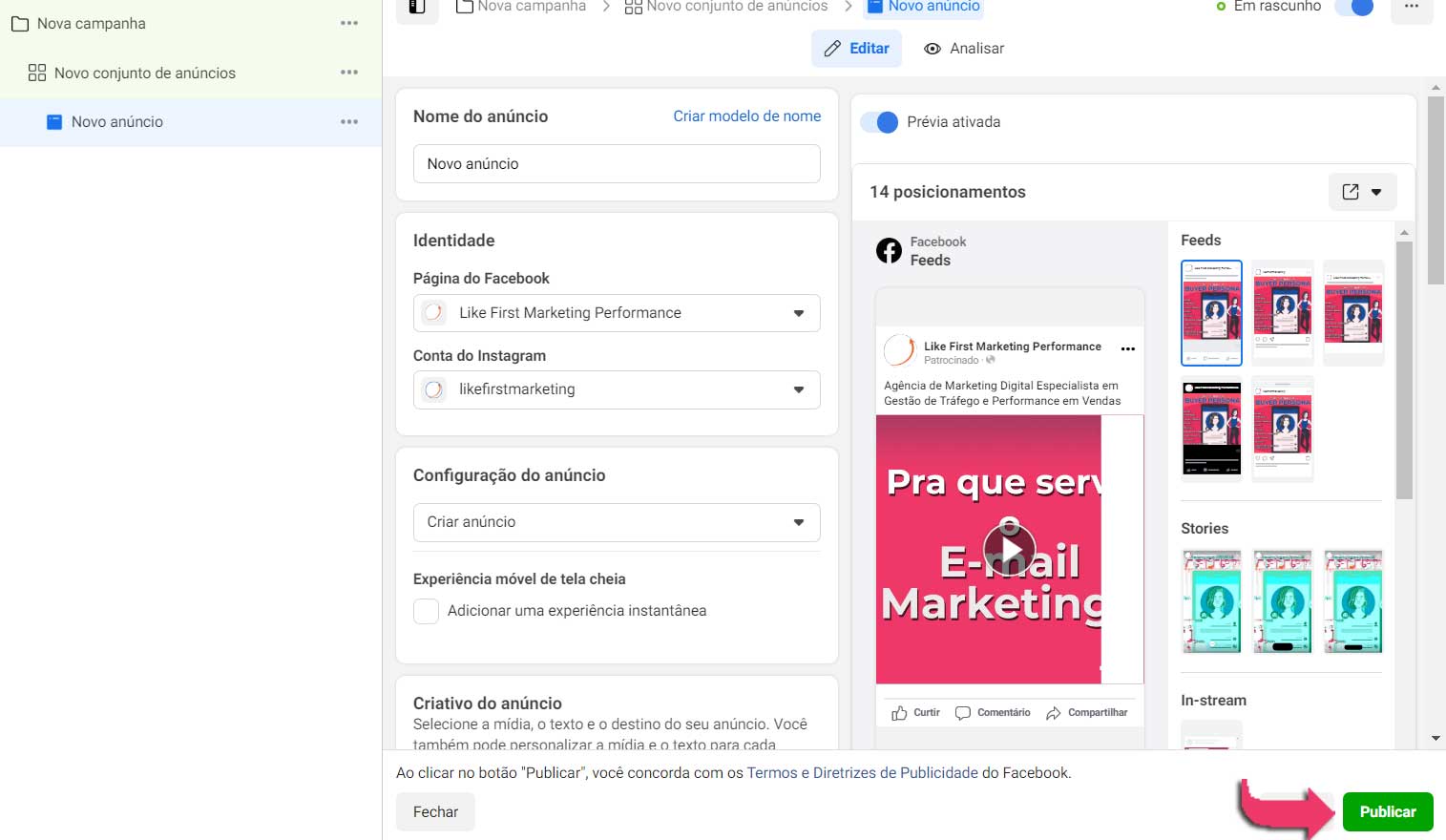Play the video in ad preview
Screen dimensions: 1446x840
pyautogui.click(x=1009, y=549)
